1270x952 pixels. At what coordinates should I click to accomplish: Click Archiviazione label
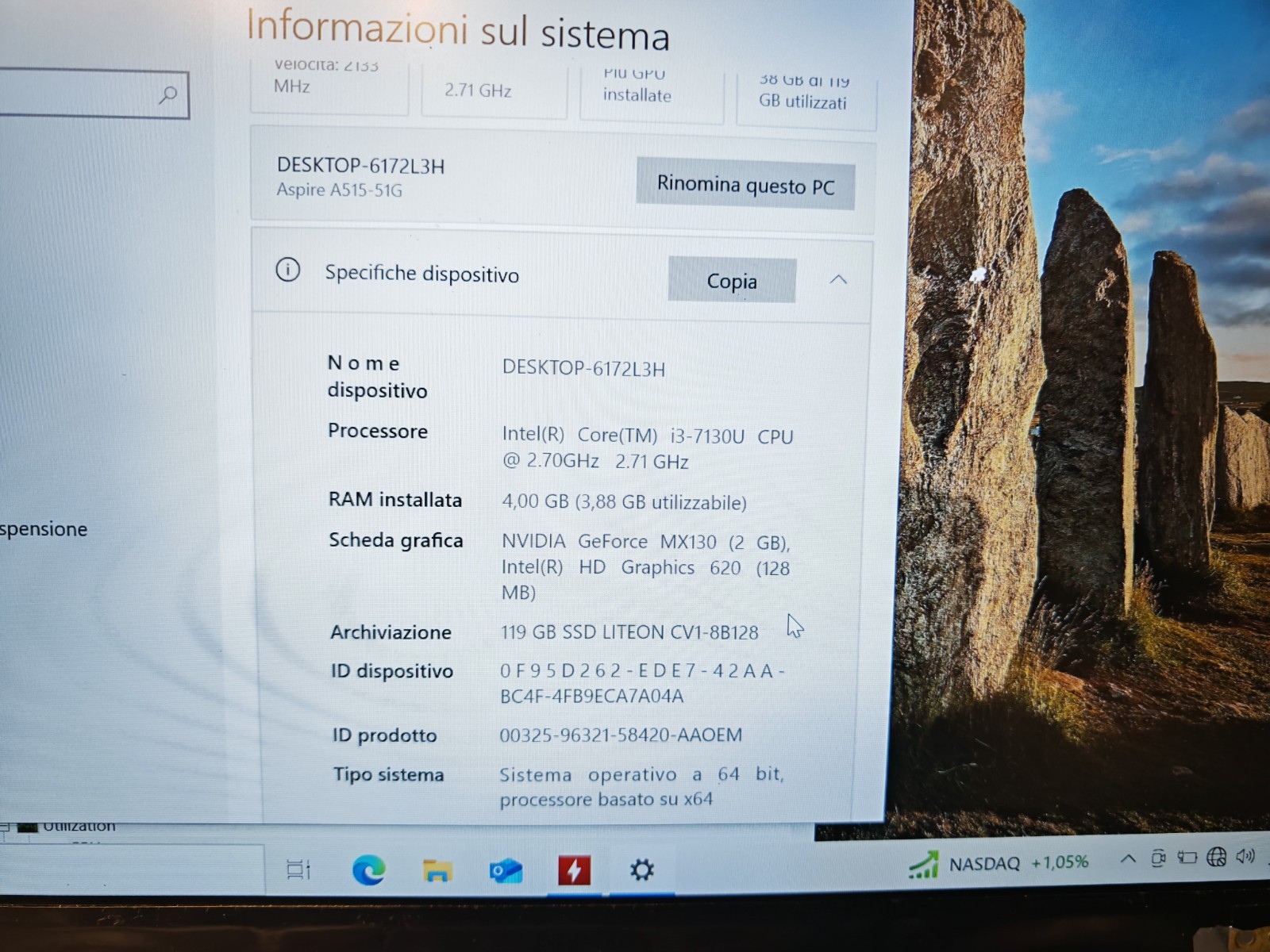point(391,632)
